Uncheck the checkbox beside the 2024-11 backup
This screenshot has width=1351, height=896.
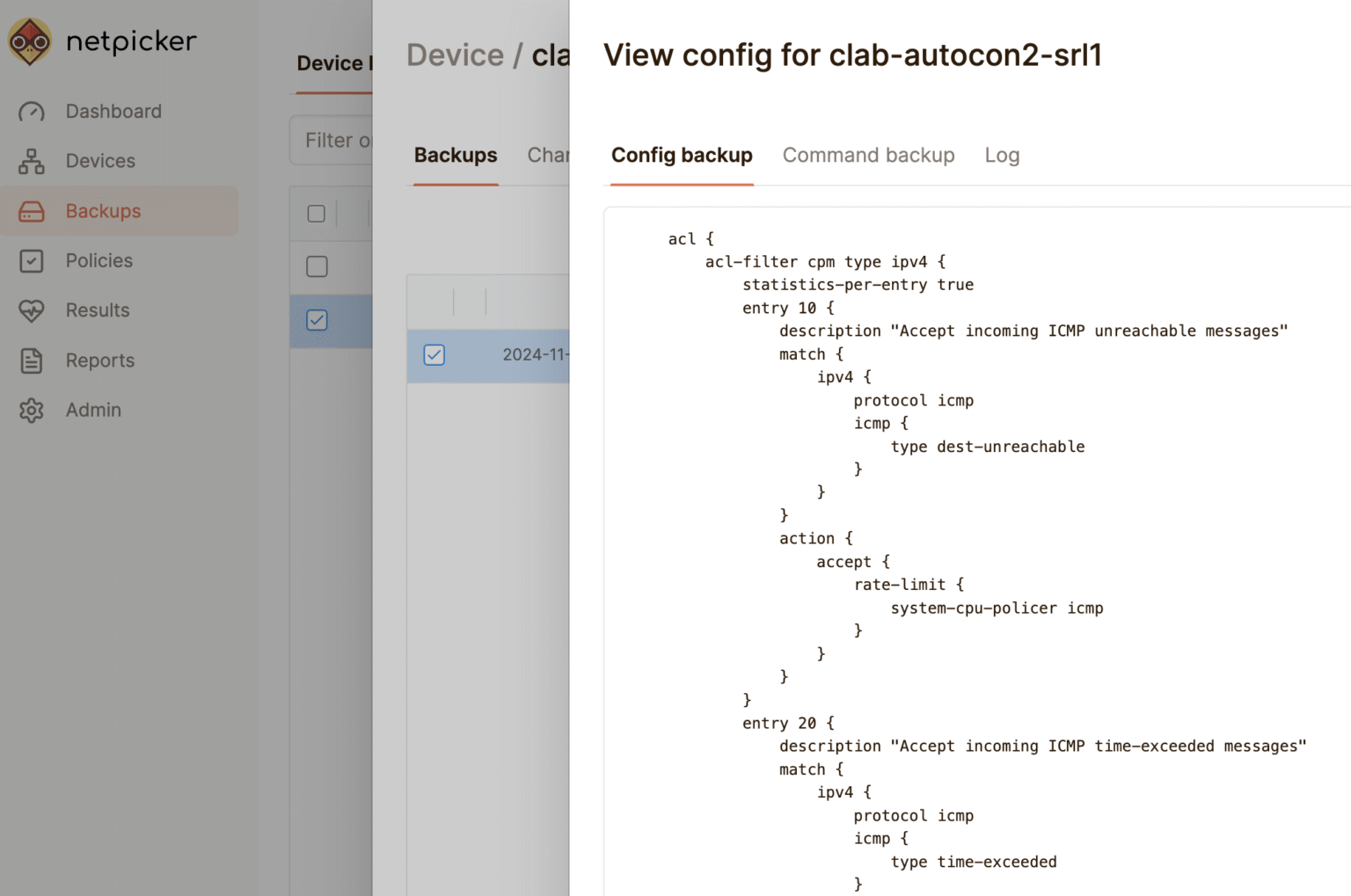[435, 355]
